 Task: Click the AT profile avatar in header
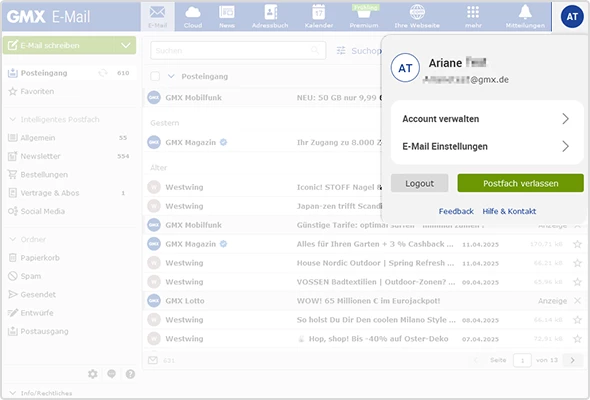click(572, 17)
